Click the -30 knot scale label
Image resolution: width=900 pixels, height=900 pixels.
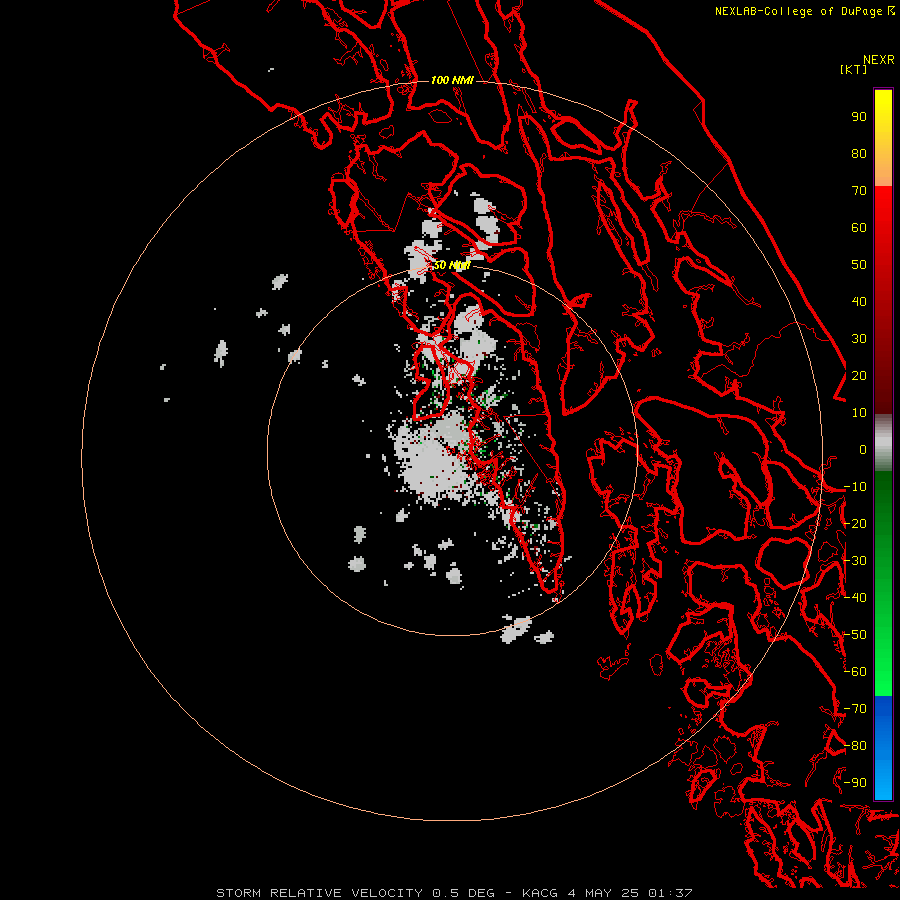(x=855, y=561)
